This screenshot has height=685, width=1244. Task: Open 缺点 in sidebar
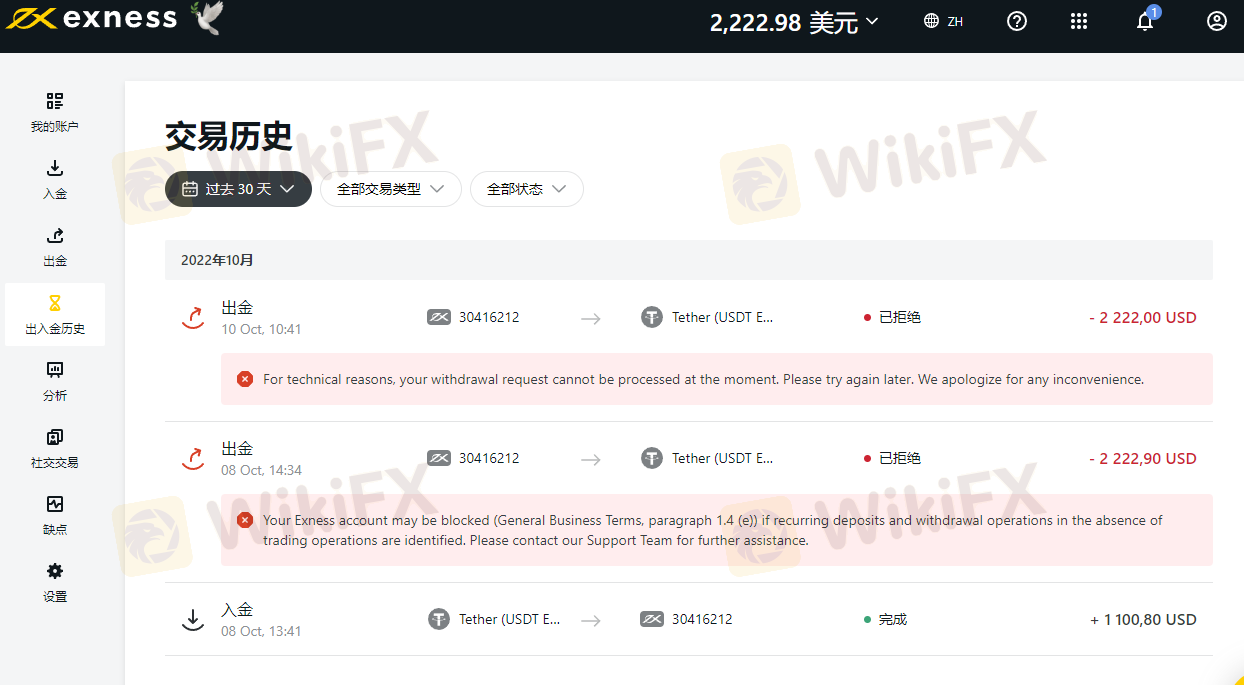coord(55,516)
